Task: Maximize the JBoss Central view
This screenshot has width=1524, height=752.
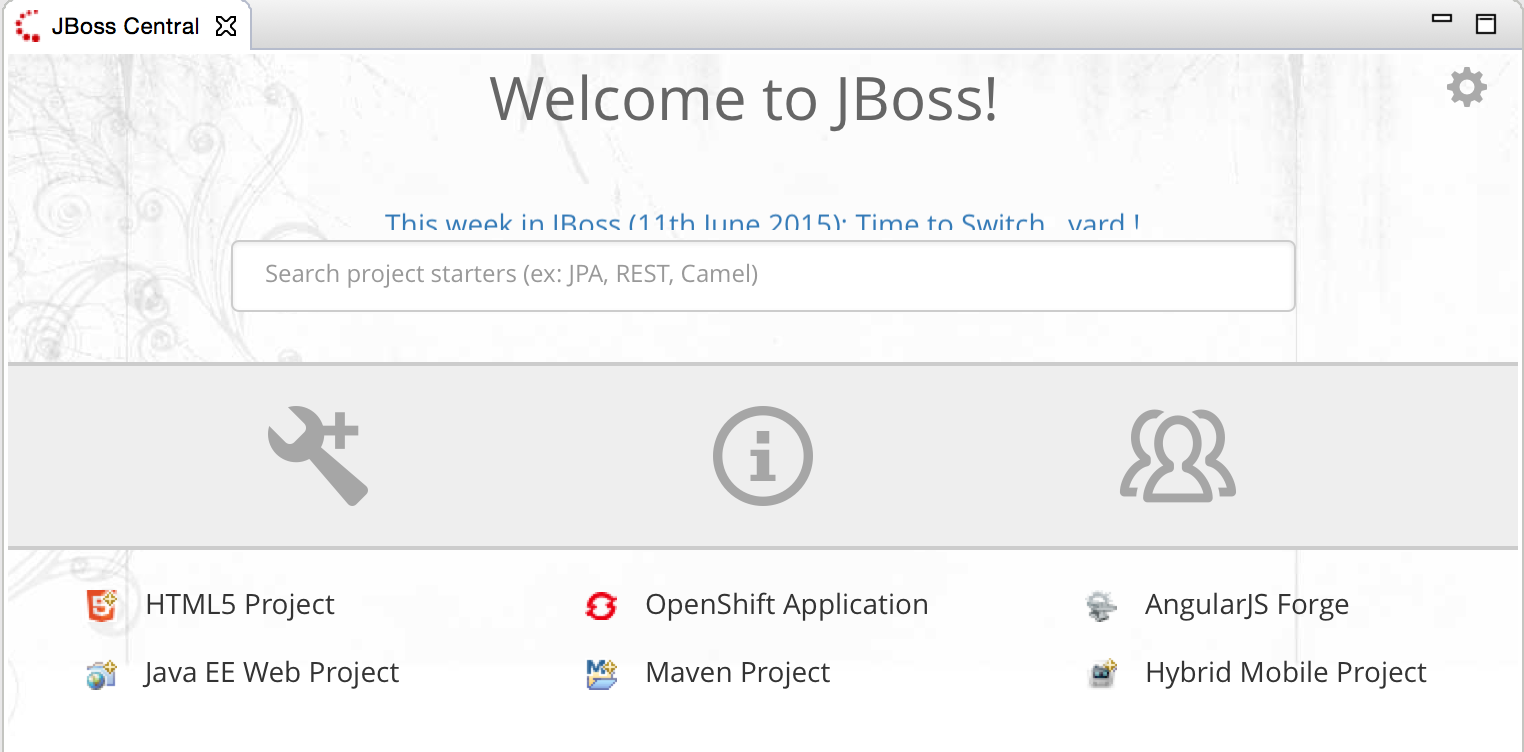Action: (x=1486, y=24)
